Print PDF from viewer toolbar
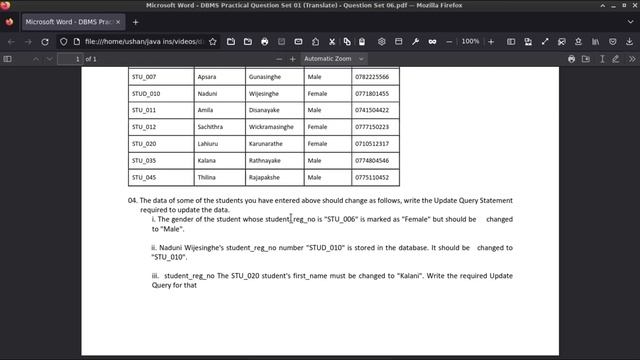 [x=571, y=59]
